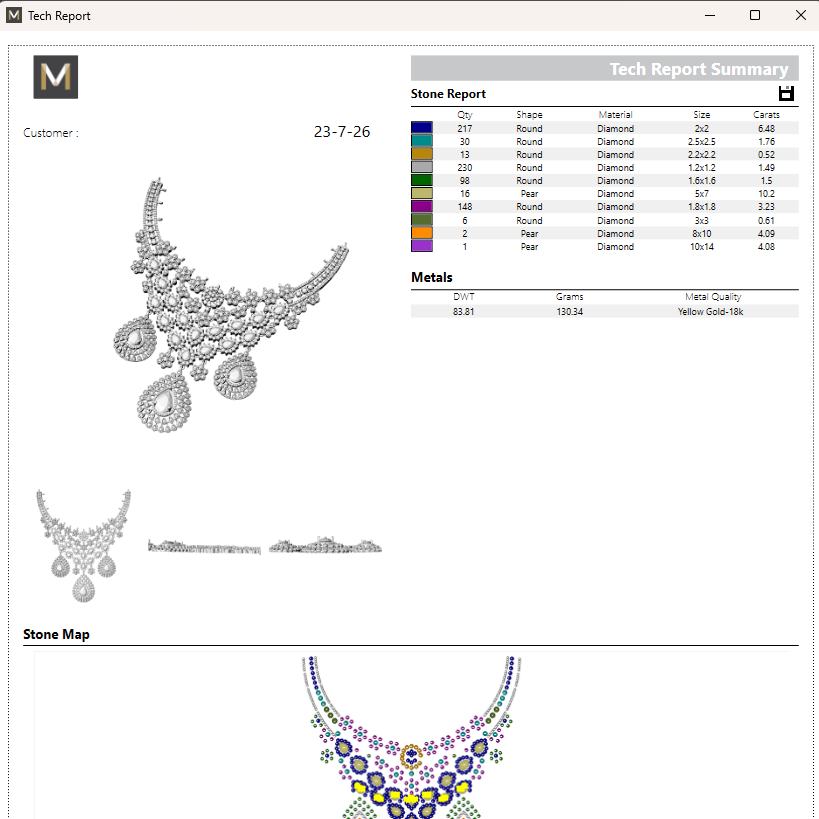
Task: Click size value 10x14
Action: (x=701, y=247)
